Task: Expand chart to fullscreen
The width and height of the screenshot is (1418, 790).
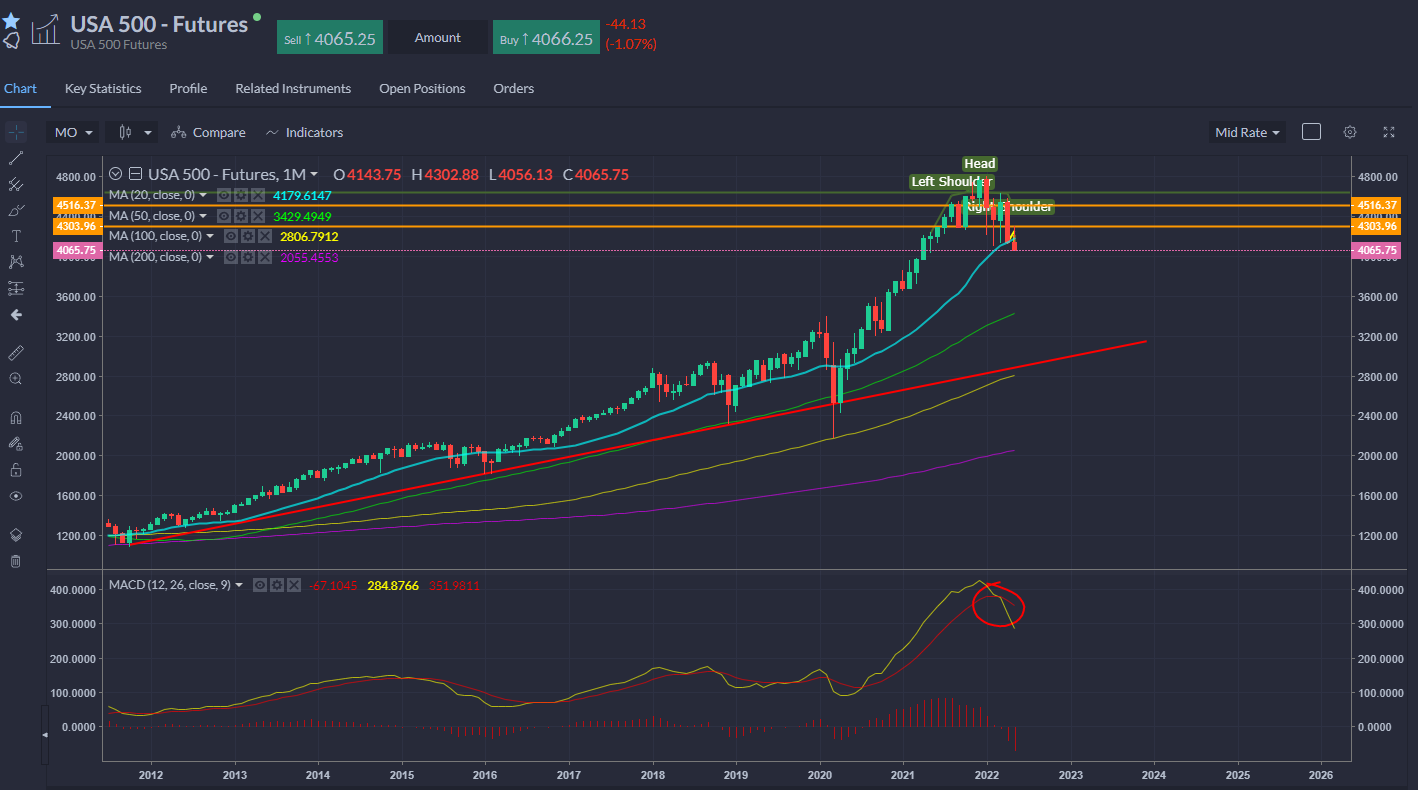Action: [x=1389, y=132]
